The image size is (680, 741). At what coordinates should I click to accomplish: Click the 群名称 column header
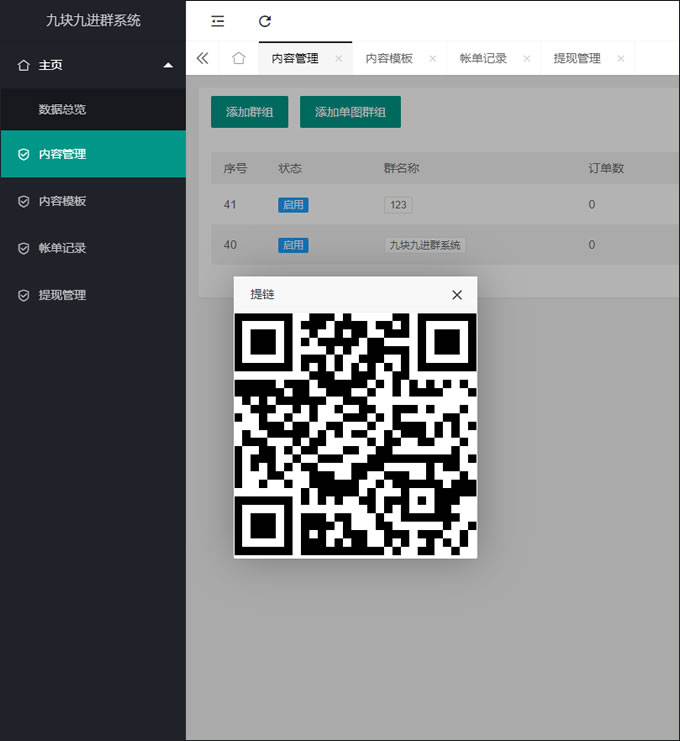tap(401, 168)
